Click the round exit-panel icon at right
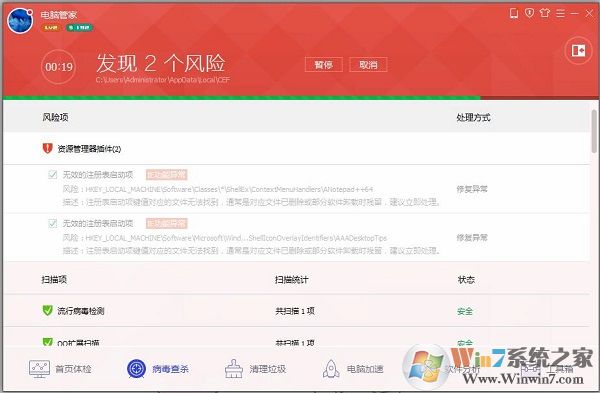The height and width of the screenshot is (393, 600). click(x=578, y=51)
